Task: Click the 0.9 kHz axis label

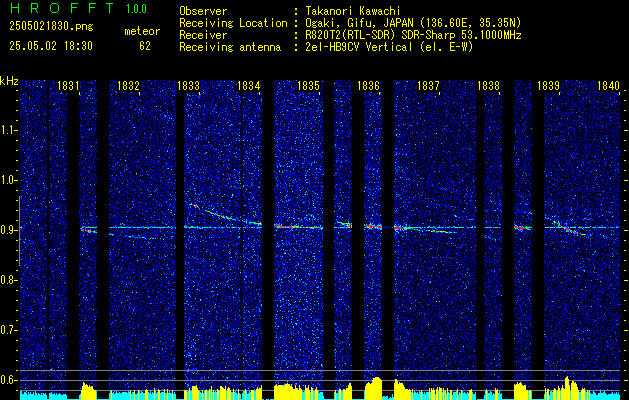Action: (8, 230)
